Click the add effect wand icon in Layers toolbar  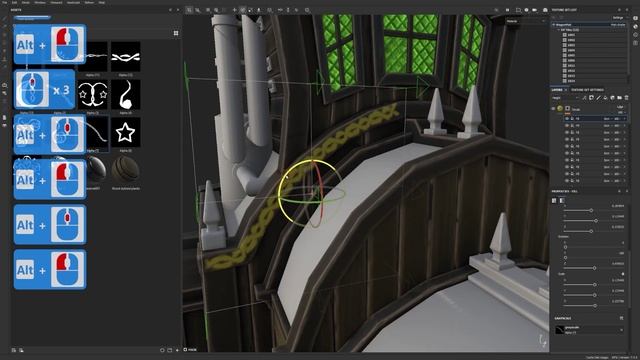[x=584, y=98]
